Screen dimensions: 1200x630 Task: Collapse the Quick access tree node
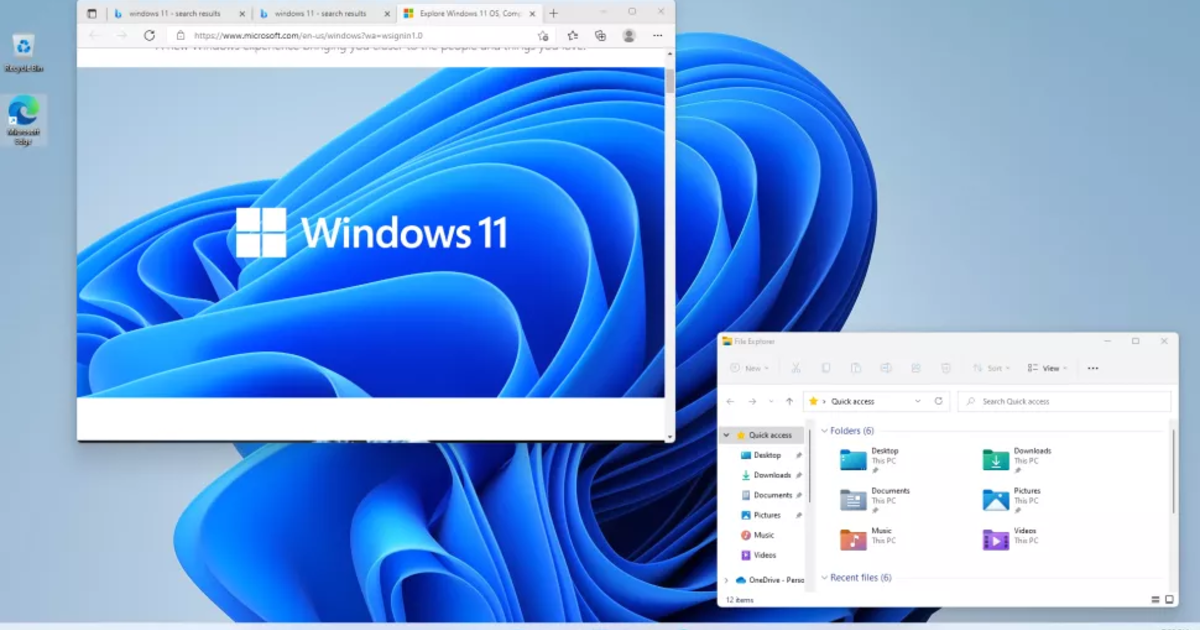(x=726, y=435)
